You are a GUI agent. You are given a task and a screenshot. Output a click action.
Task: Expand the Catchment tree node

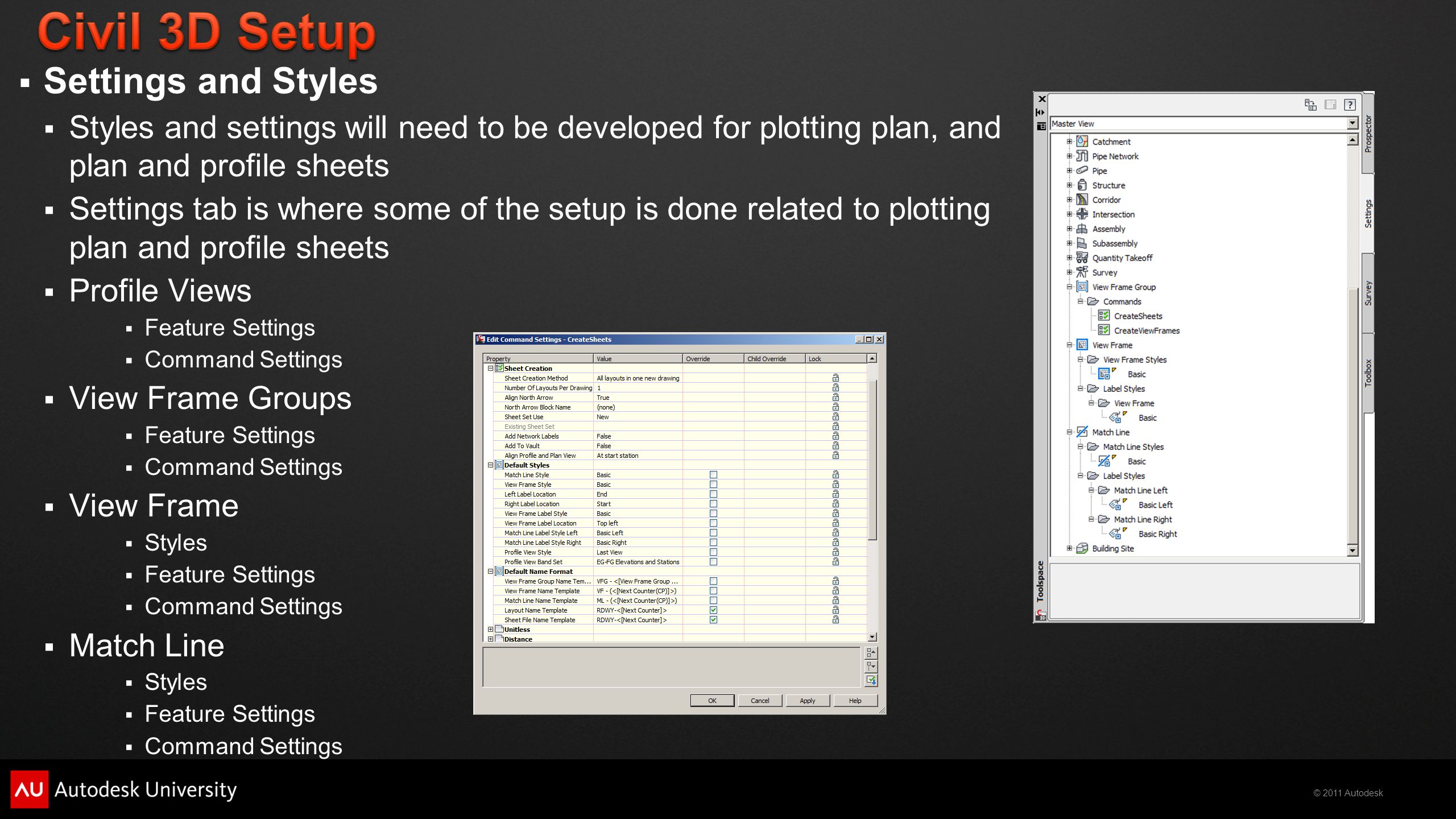click(x=1069, y=141)
